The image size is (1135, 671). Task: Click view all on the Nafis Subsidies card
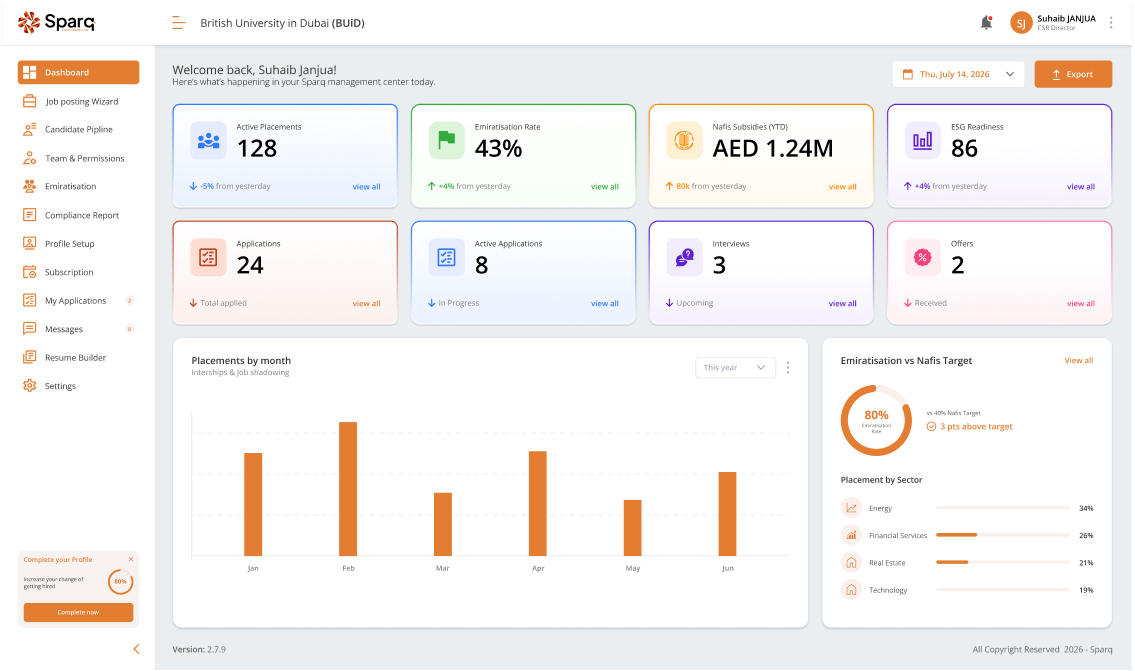pos(843,187)
